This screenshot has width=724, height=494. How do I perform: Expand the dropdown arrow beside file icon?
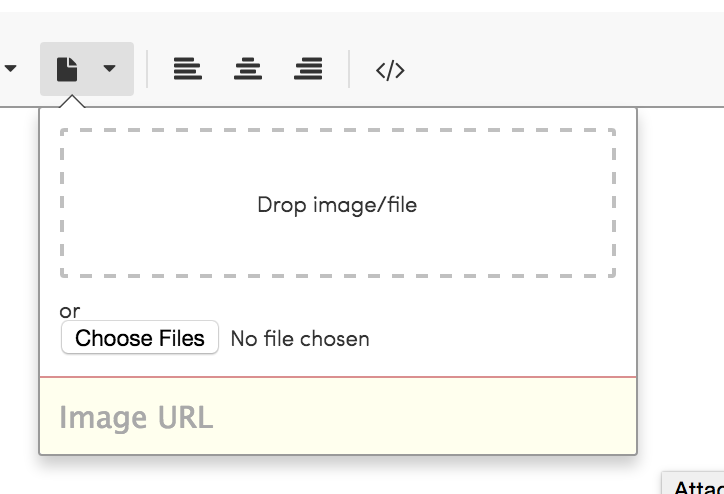pyautogui.click(x=109, y=69)
